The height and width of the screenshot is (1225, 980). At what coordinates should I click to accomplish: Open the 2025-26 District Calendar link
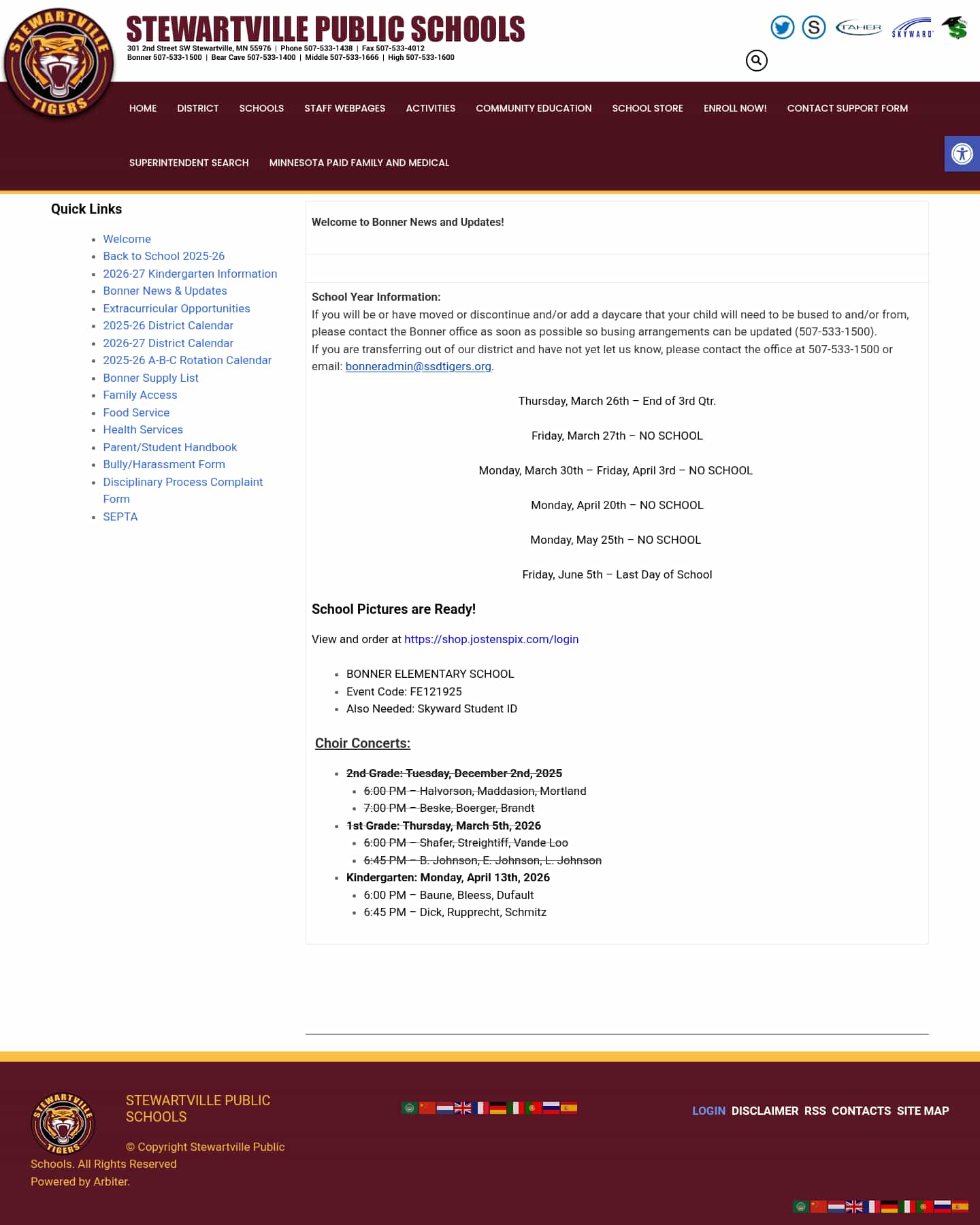coord(168,325)
